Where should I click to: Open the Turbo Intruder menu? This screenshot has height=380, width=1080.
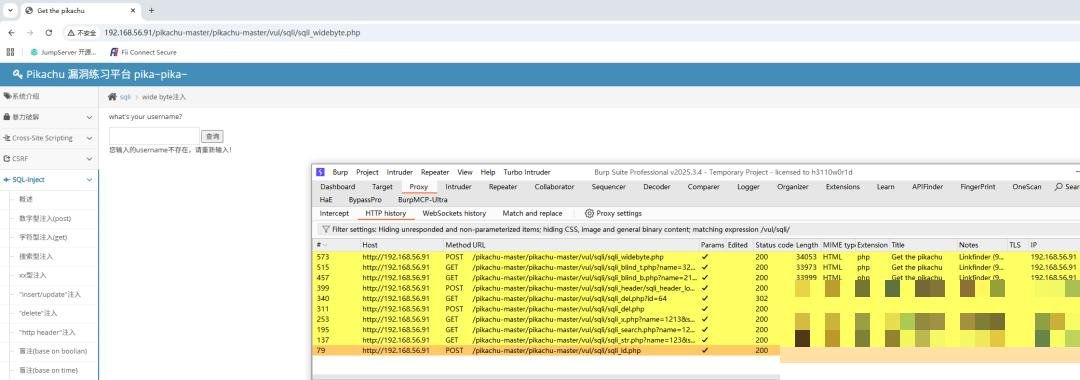click(527, 172)
